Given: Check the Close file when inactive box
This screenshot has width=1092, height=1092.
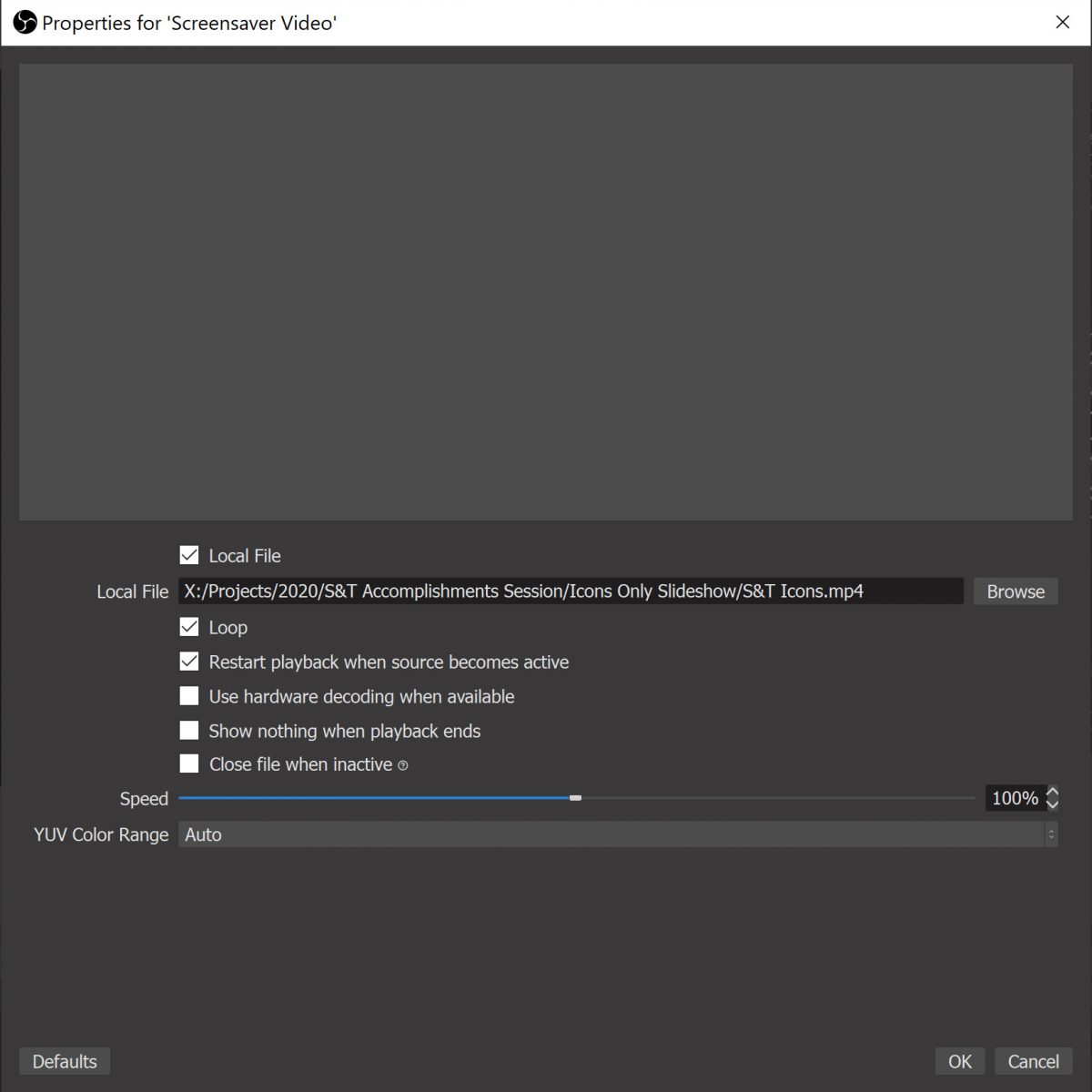Looking at the screenshot, I should [x=188, y=763].
